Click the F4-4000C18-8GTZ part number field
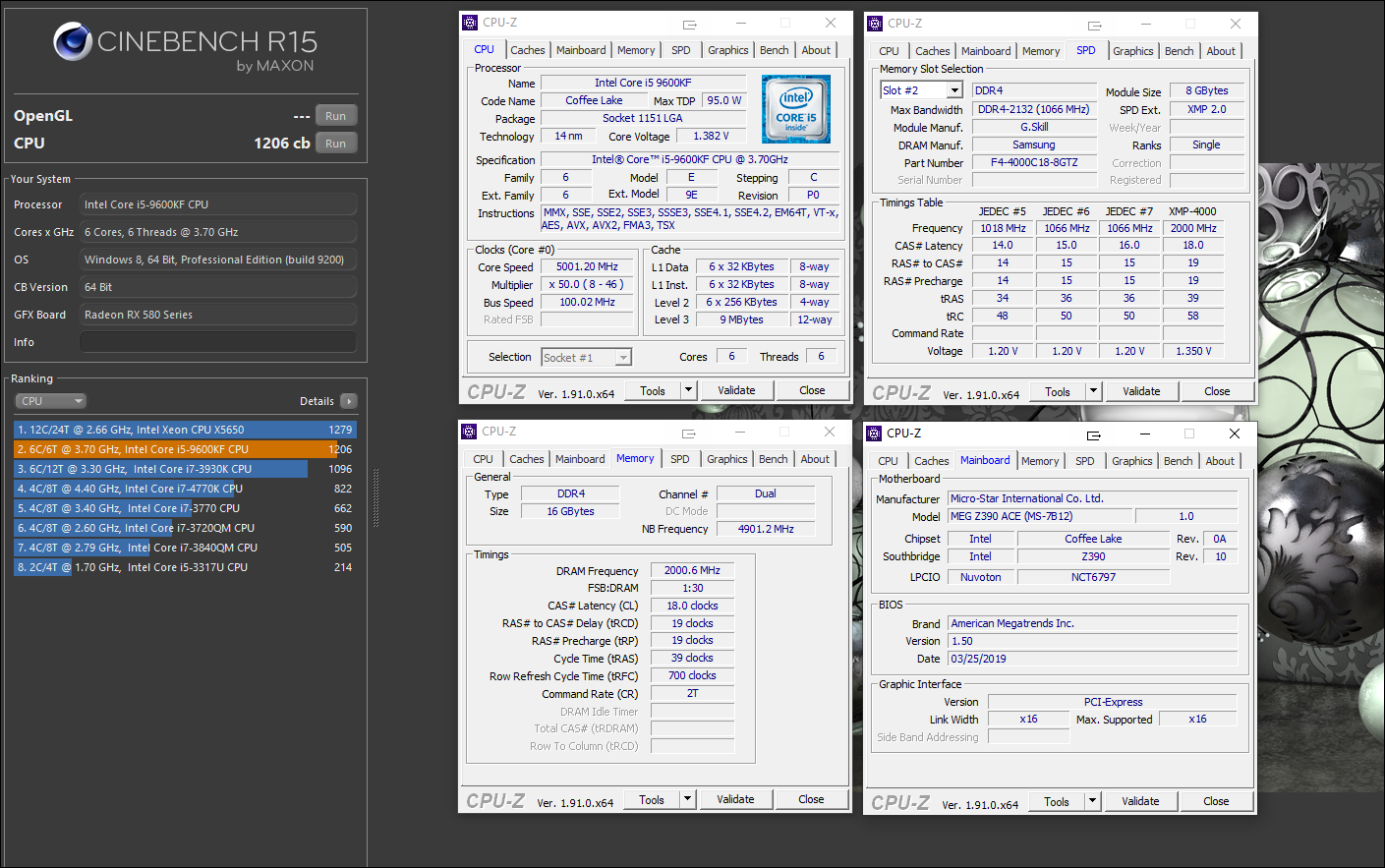This screenshot has width=1385, height=868. tap(1034, 162)
